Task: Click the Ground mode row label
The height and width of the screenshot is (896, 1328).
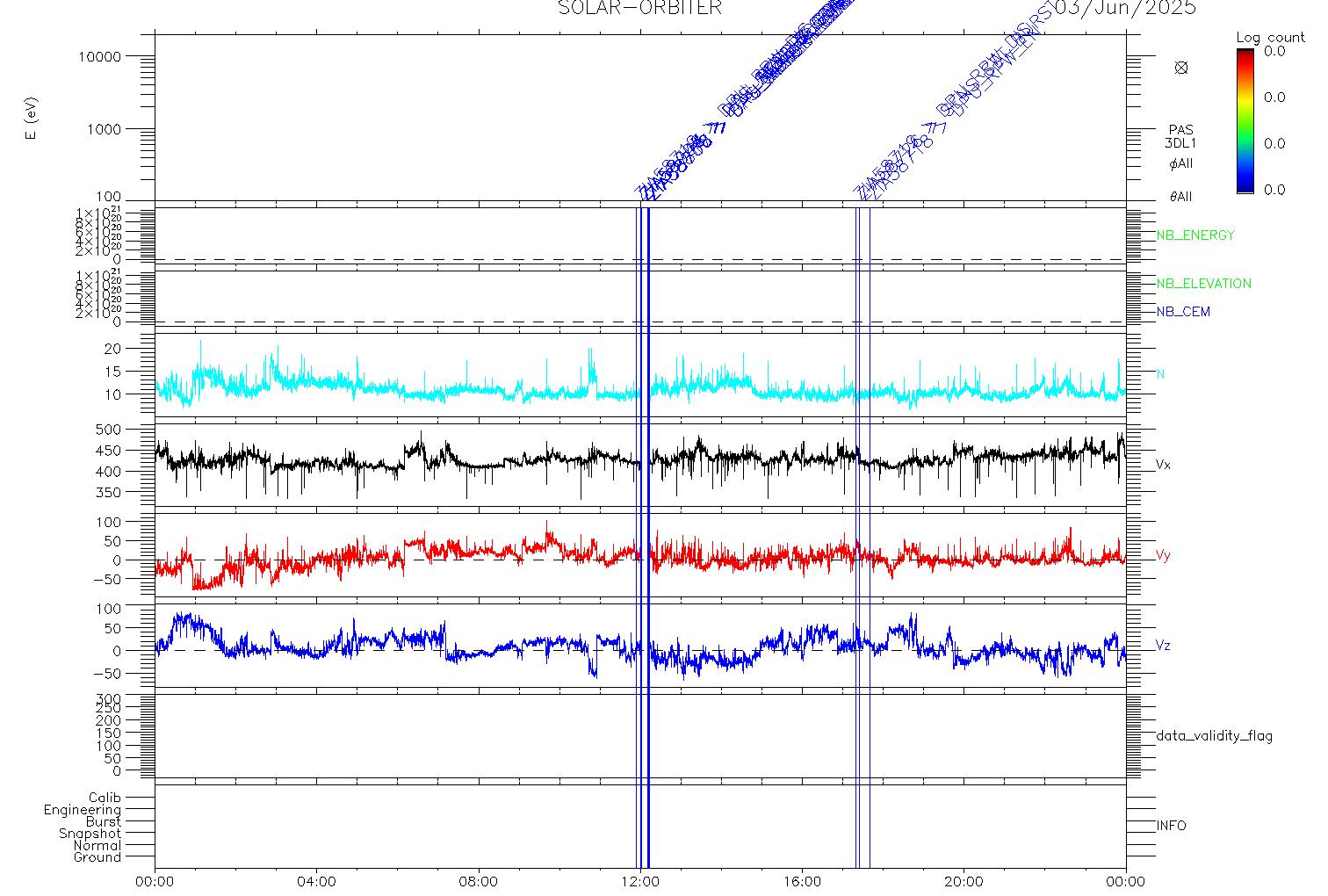Action: pyautogui.click(x=97, y=858)
